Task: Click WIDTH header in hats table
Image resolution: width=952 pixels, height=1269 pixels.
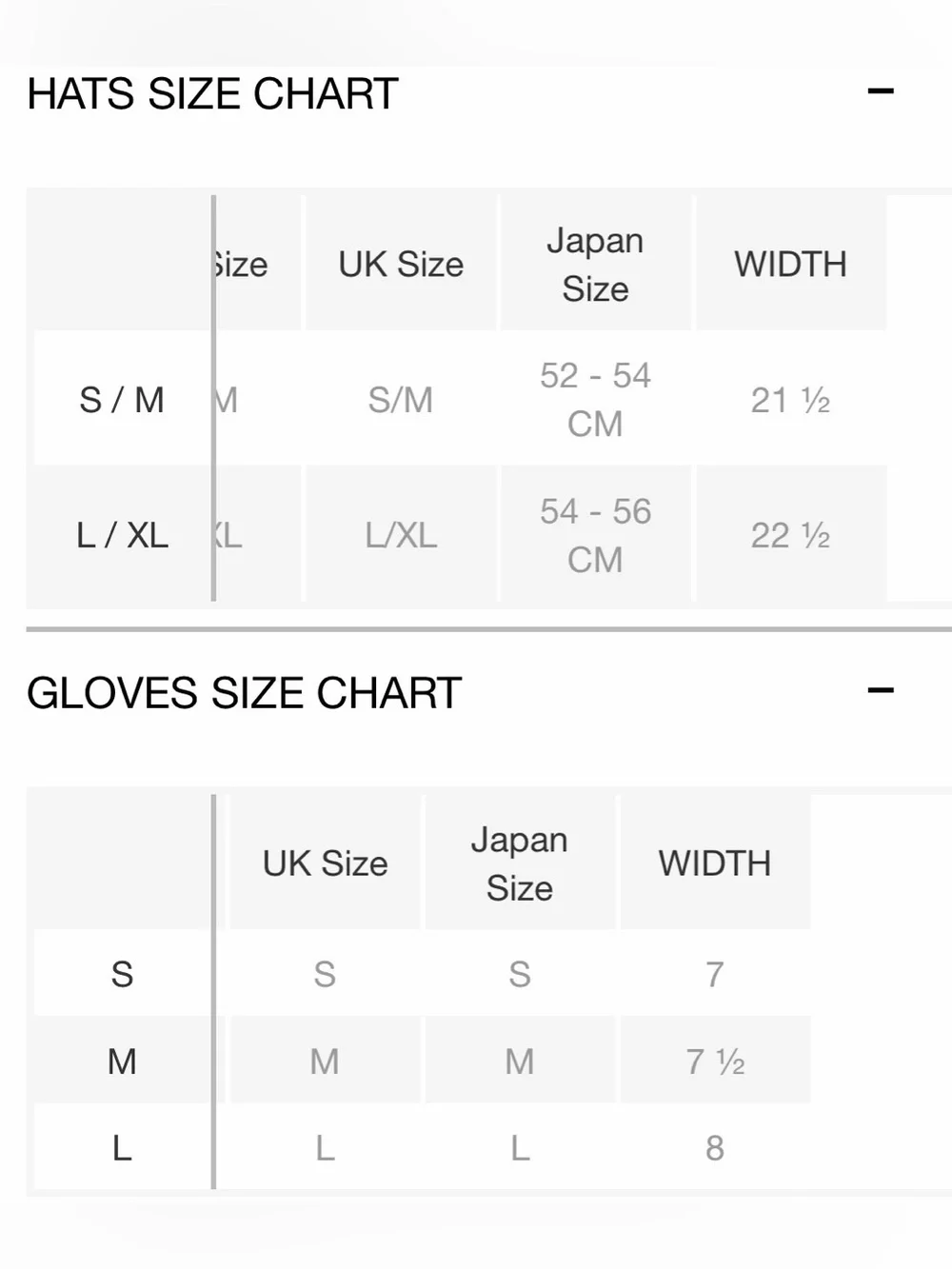Action: tap(790, 264)
